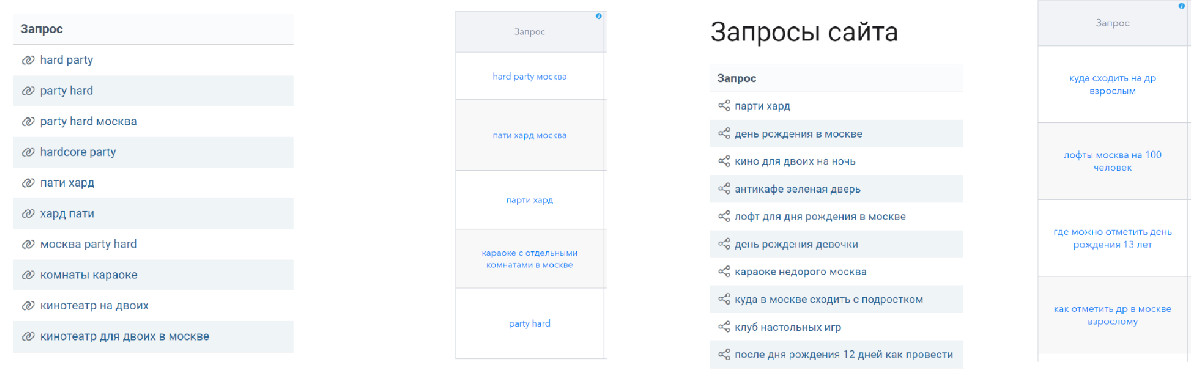Open "кинотеатр для двоих в москве" query

pyautogui.click(x=125, y=336)
